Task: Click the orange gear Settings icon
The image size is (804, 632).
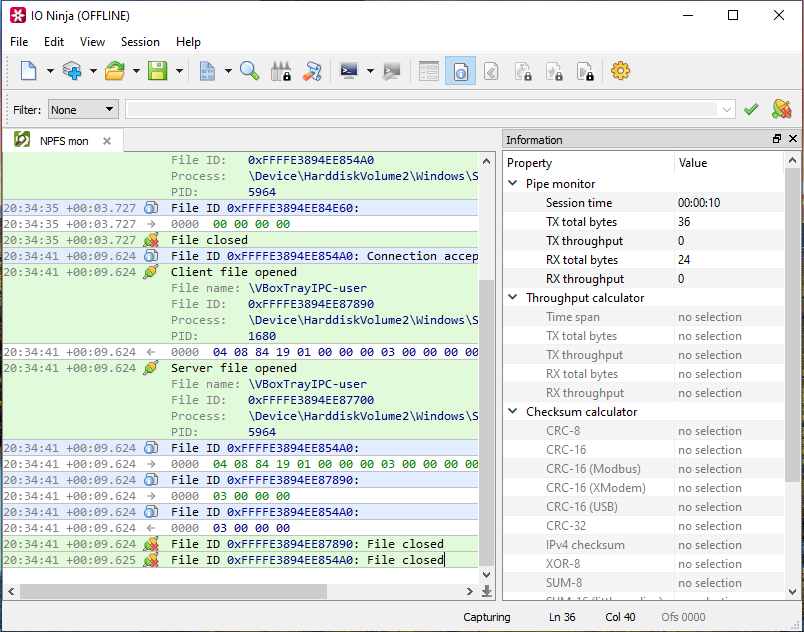Action: [x=620, y=71]
